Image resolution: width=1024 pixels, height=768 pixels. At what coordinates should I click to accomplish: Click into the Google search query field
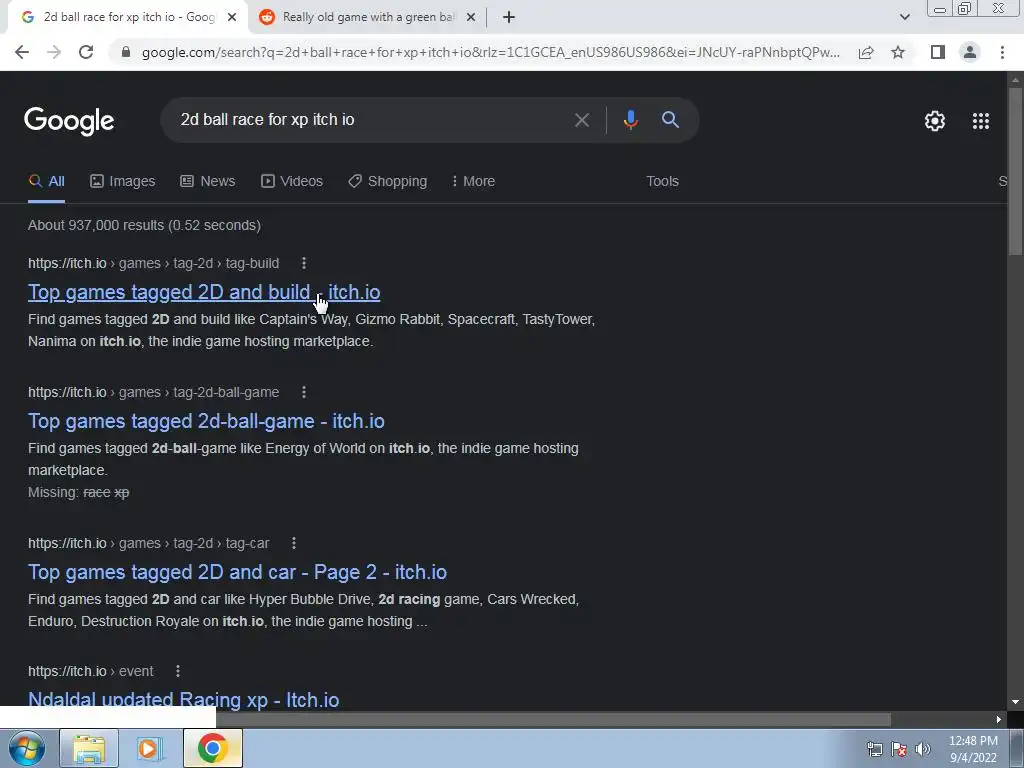click(x=366, y=120)
